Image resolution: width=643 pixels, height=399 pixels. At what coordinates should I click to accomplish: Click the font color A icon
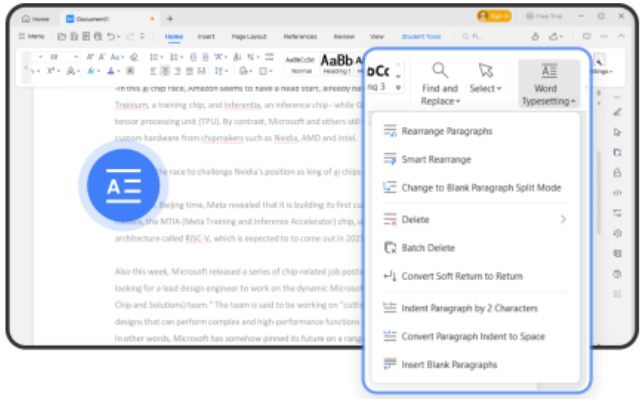pyautogui.click(x=110, y=71)
